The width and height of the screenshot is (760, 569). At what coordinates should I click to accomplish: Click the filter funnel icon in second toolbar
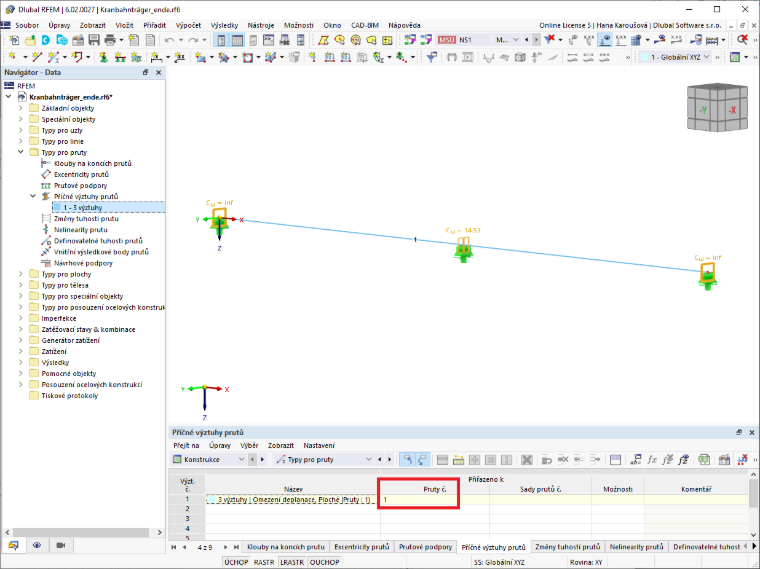click(x=431, y=57)
